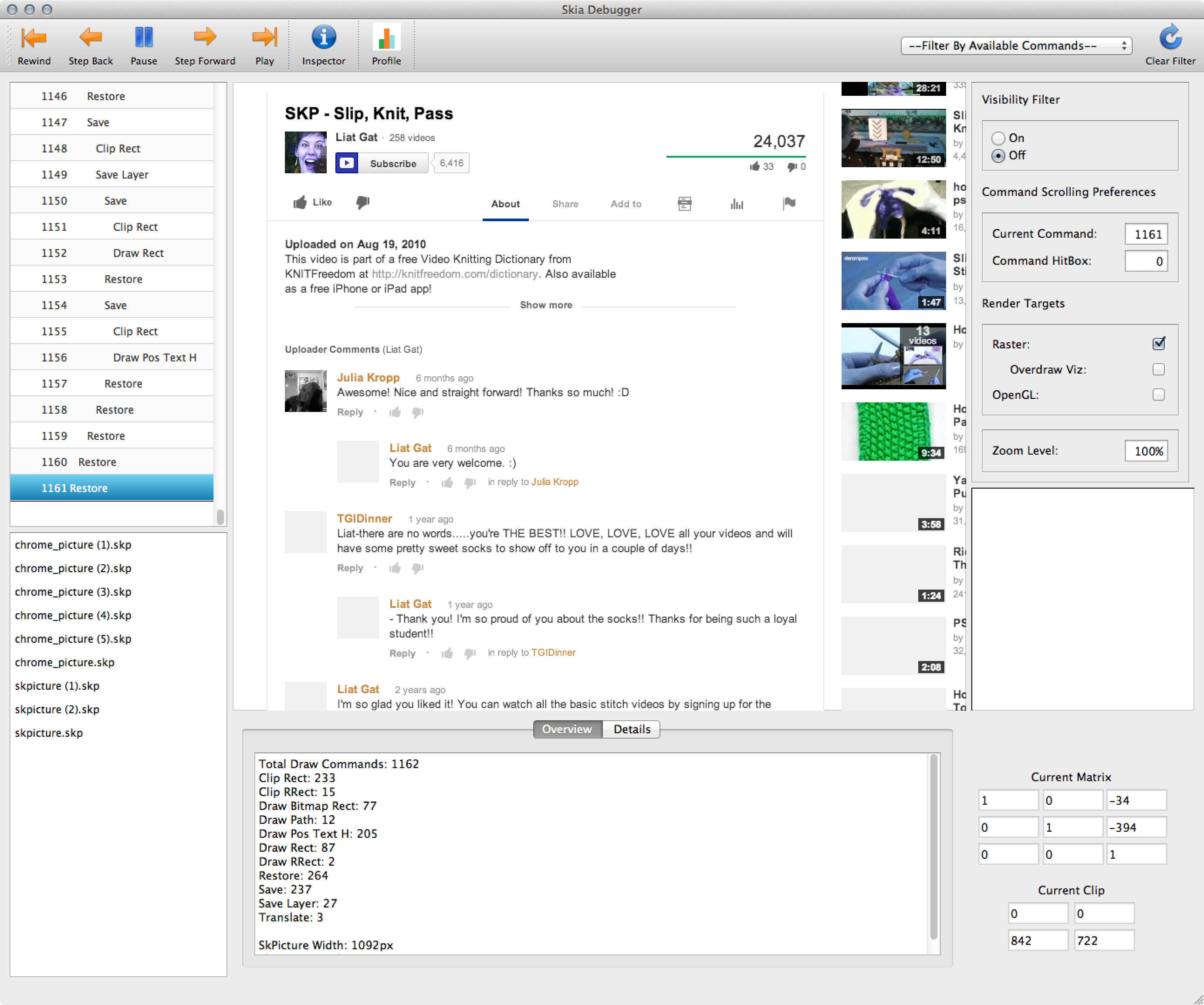Image resolution: width=1204 pixels, height=1005 pixels.
Task: Select command 1152 Draw Rect
Action: coord(112,253)
